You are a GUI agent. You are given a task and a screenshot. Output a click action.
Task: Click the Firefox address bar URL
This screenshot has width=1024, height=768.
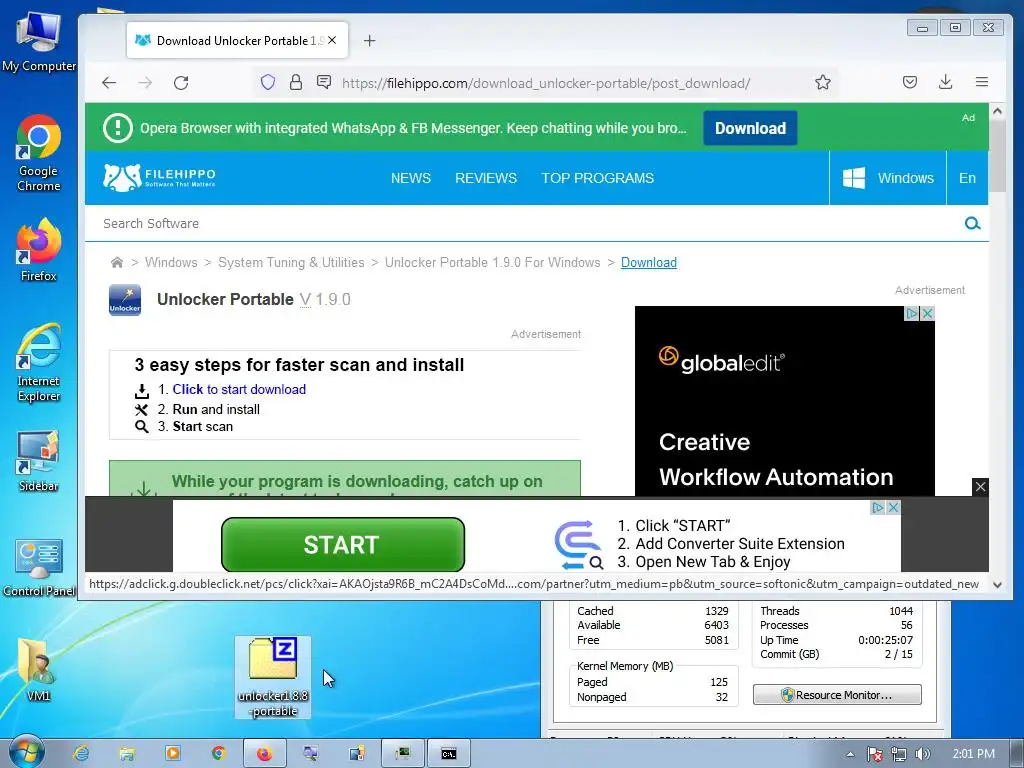pyautogui.click(x=545, y=83)
